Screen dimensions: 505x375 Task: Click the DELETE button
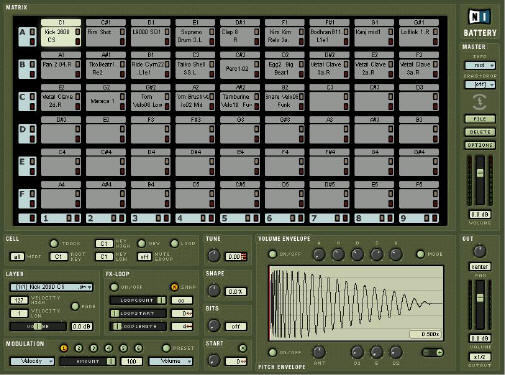pos(480,132)
